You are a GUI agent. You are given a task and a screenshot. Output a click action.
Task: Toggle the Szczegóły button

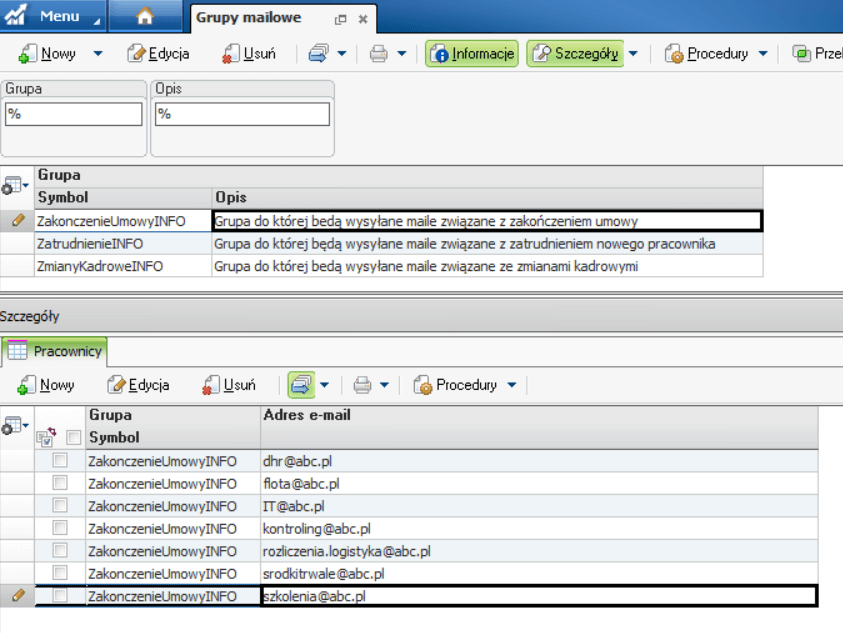pyautogui.click(x=575, y=54)
